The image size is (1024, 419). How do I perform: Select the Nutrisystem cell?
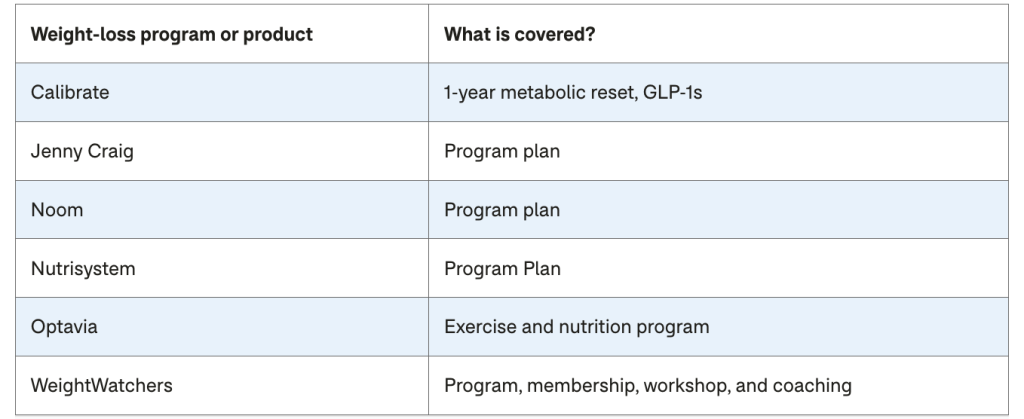tap(82, 268)
